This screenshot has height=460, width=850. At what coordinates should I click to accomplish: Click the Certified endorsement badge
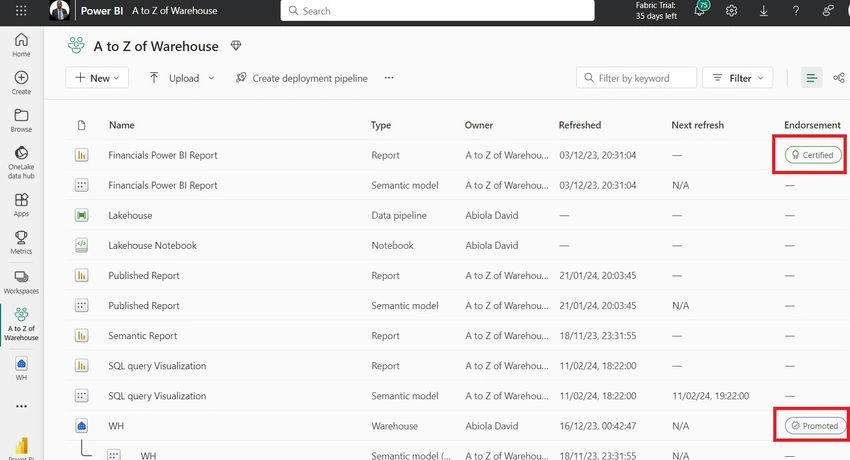point(813,155)
